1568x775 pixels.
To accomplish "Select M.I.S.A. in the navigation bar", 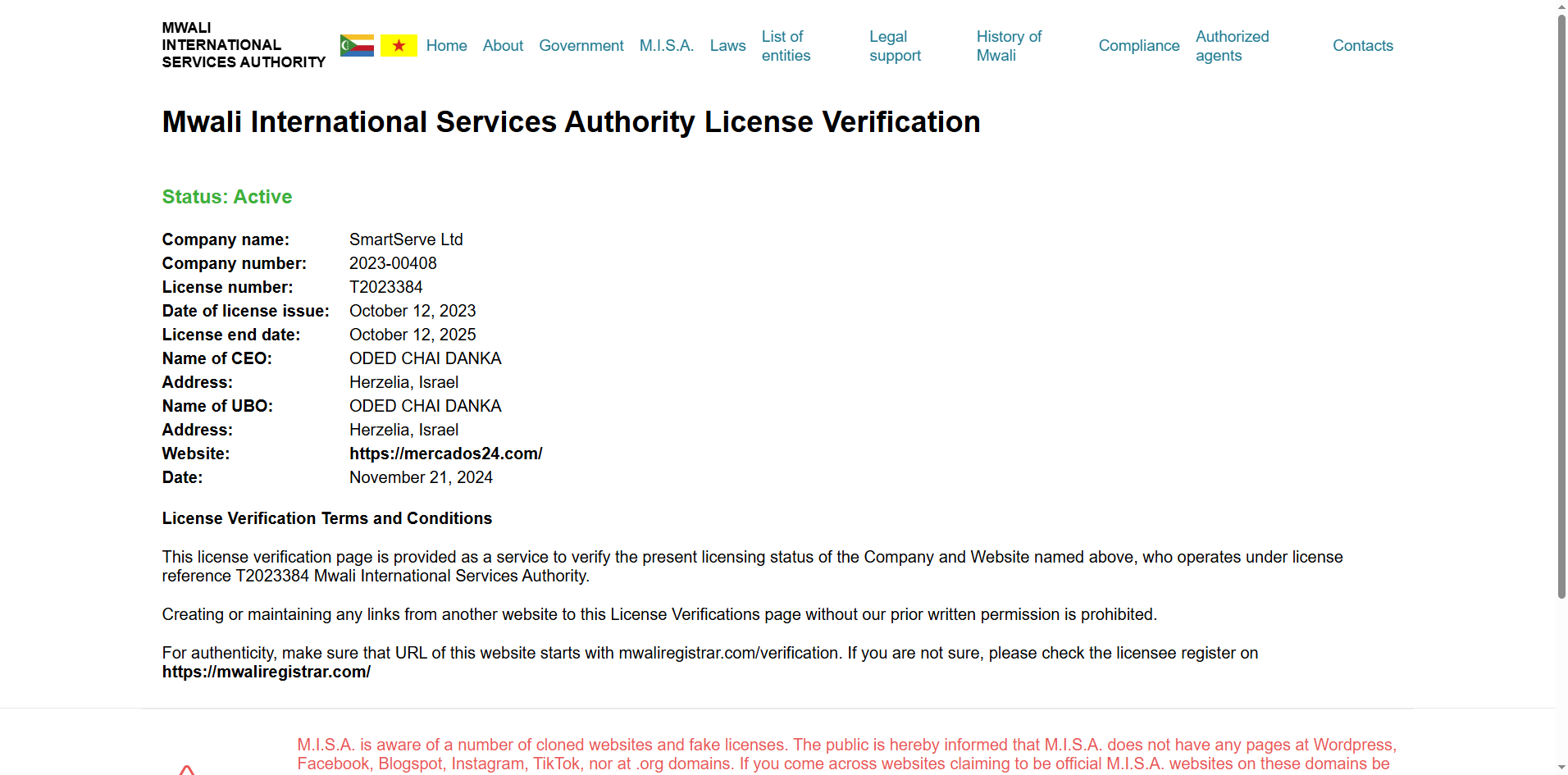I will click(666, 46).
